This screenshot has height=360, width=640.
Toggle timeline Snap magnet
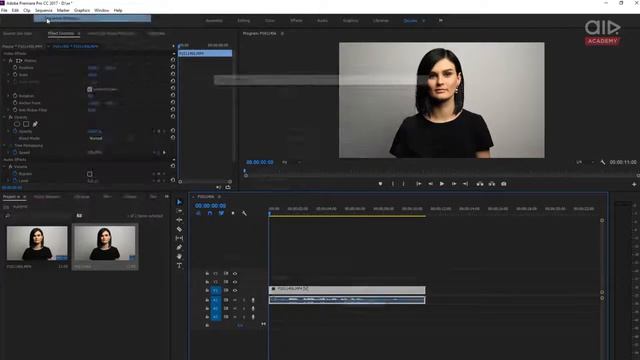[210, 213]
